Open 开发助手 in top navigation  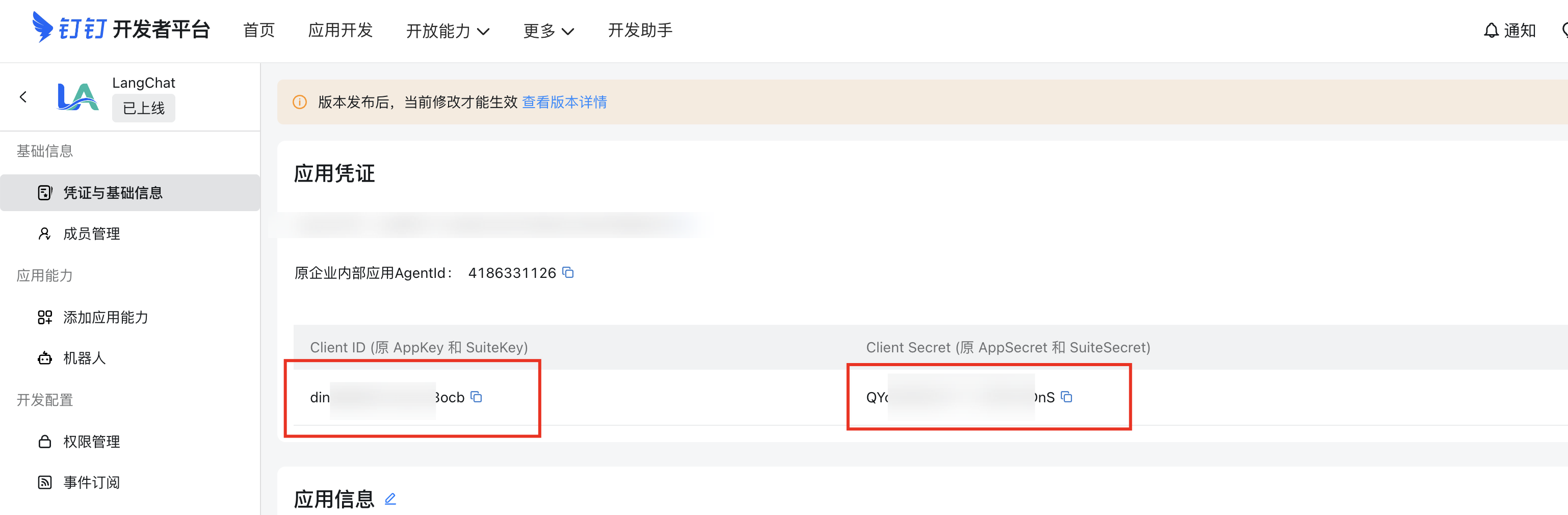(x=640, y=30)
